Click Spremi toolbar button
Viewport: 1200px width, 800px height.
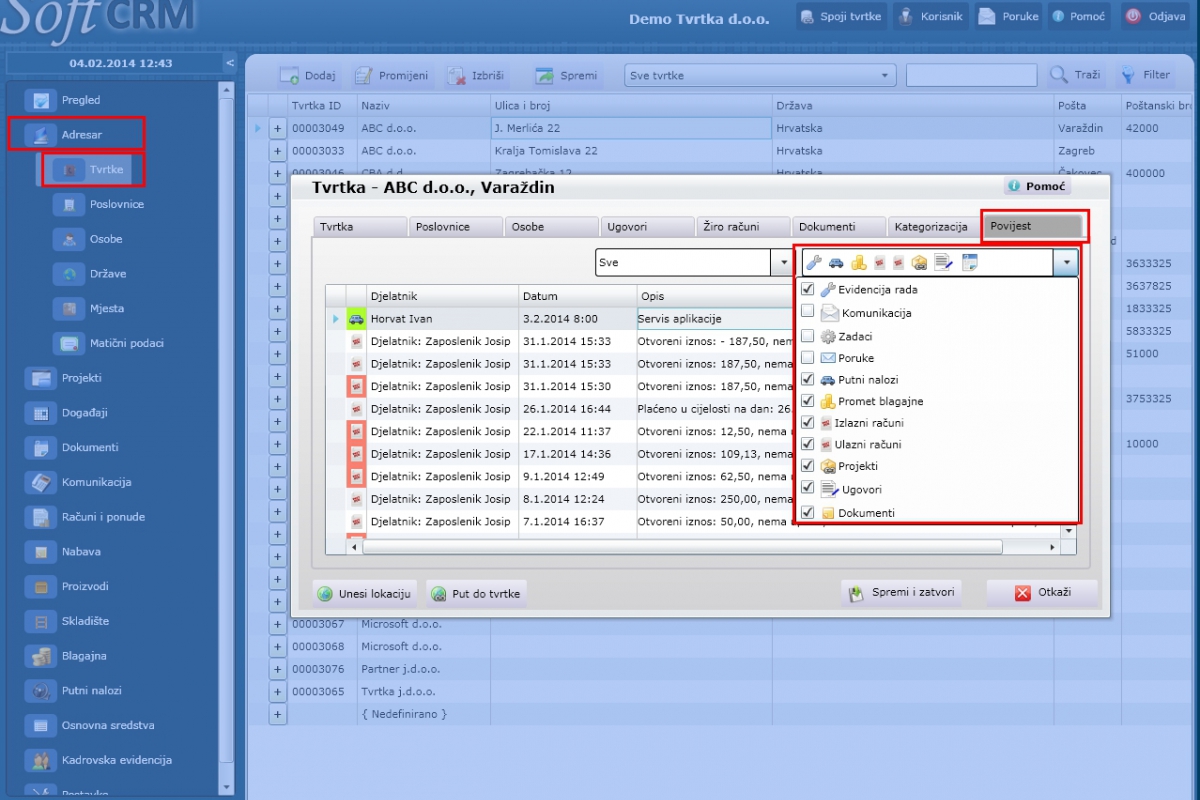point(567,75)
